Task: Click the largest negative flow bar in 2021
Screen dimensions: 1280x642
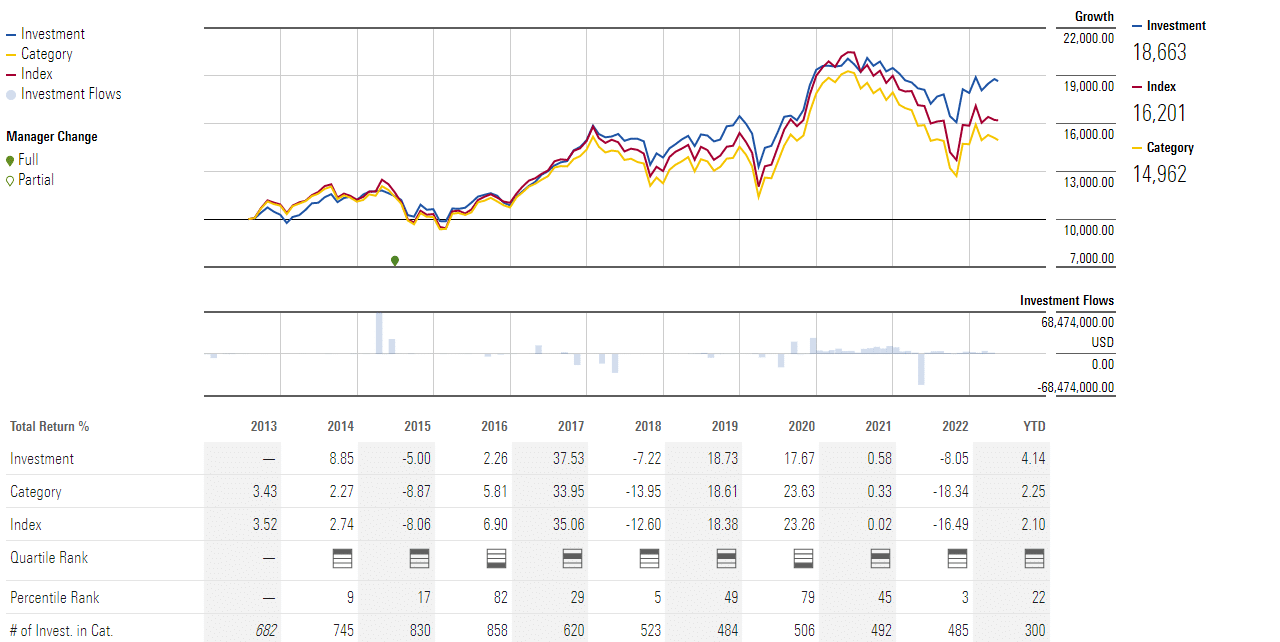Action: click(x=921, y=369)
